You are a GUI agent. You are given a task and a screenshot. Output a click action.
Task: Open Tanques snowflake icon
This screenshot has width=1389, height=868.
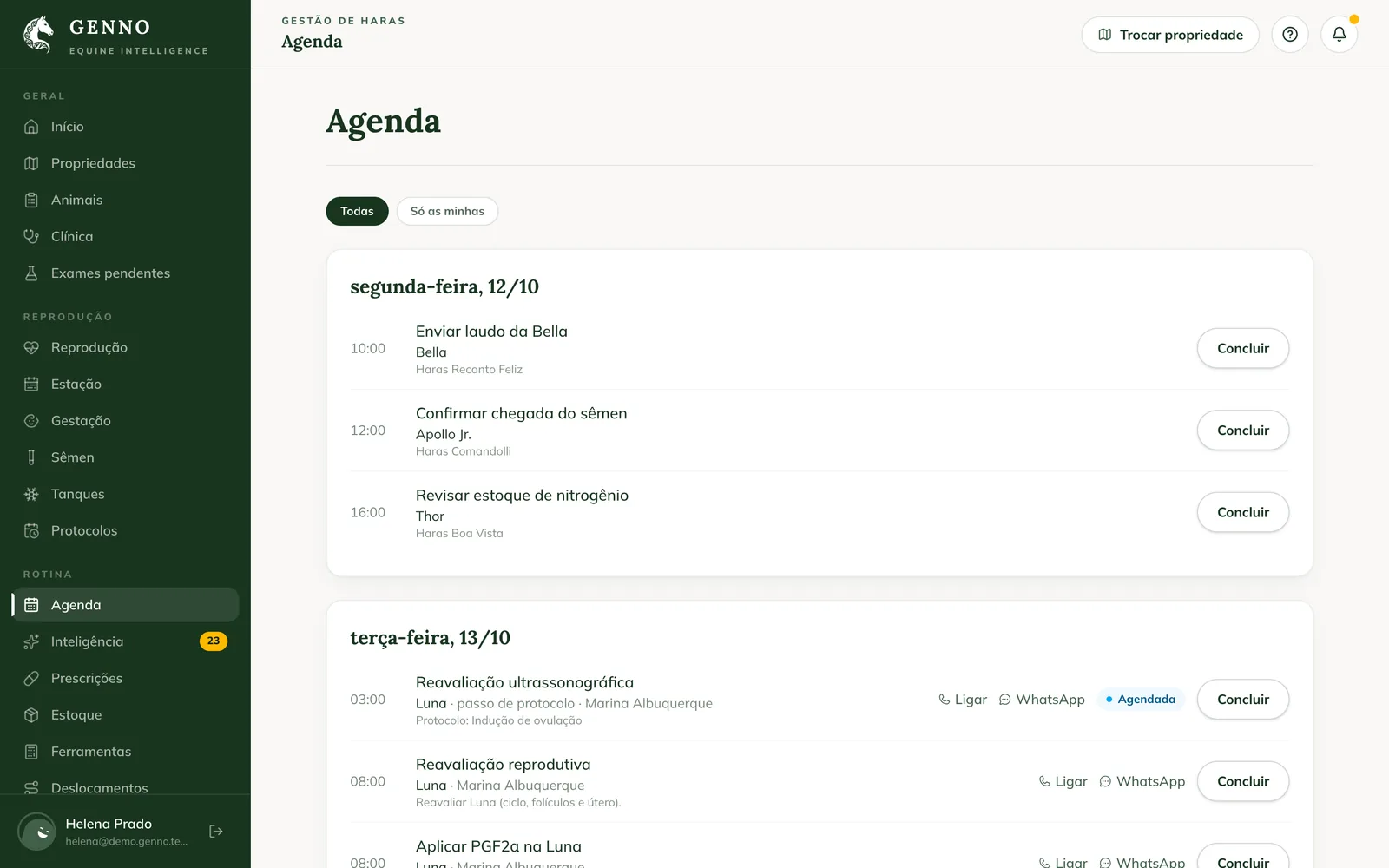[31, 494]
